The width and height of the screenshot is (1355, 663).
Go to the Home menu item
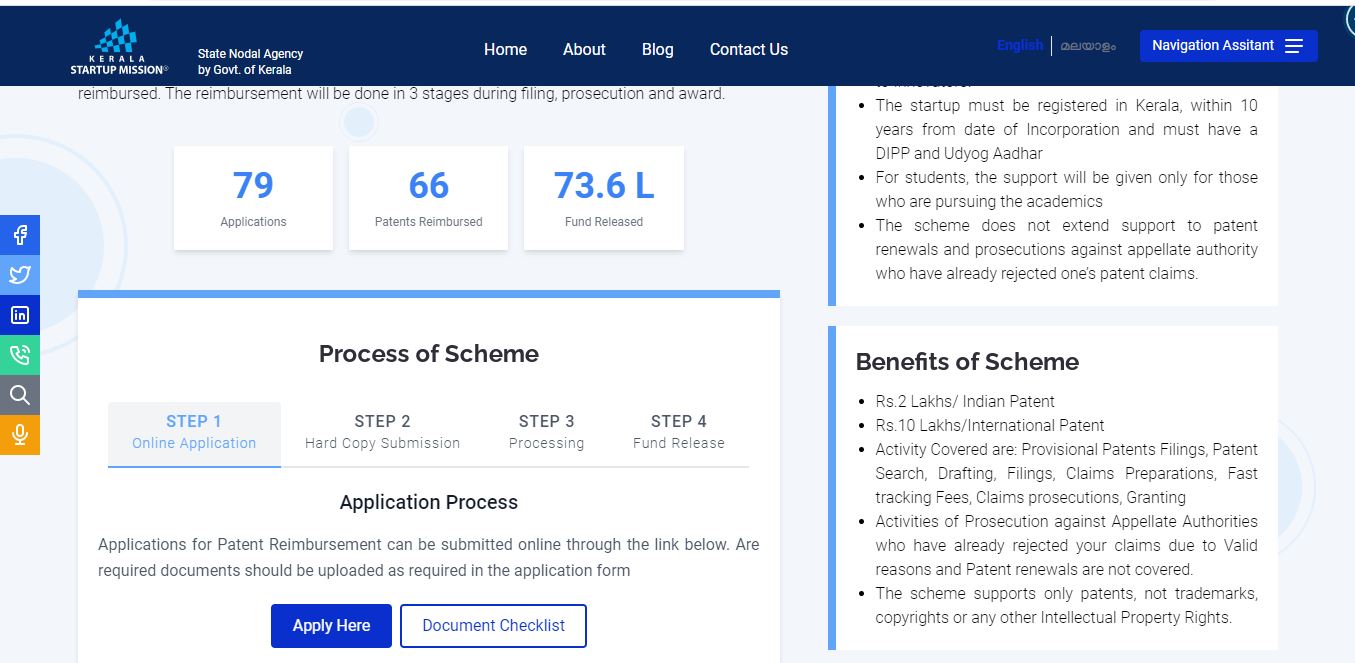pos(505,49)
